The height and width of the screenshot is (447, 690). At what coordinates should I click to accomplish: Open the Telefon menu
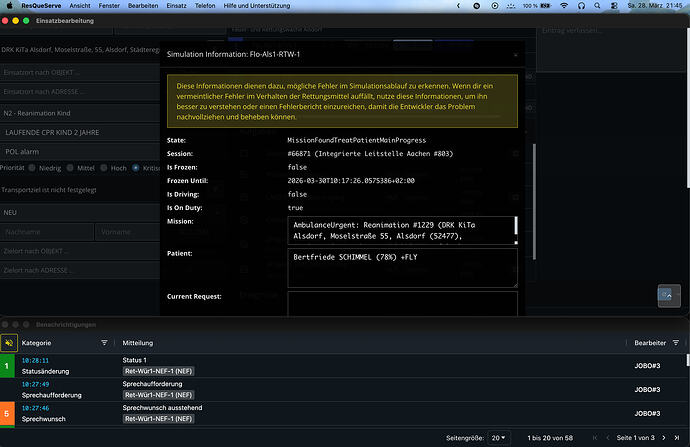click(205, 6)
